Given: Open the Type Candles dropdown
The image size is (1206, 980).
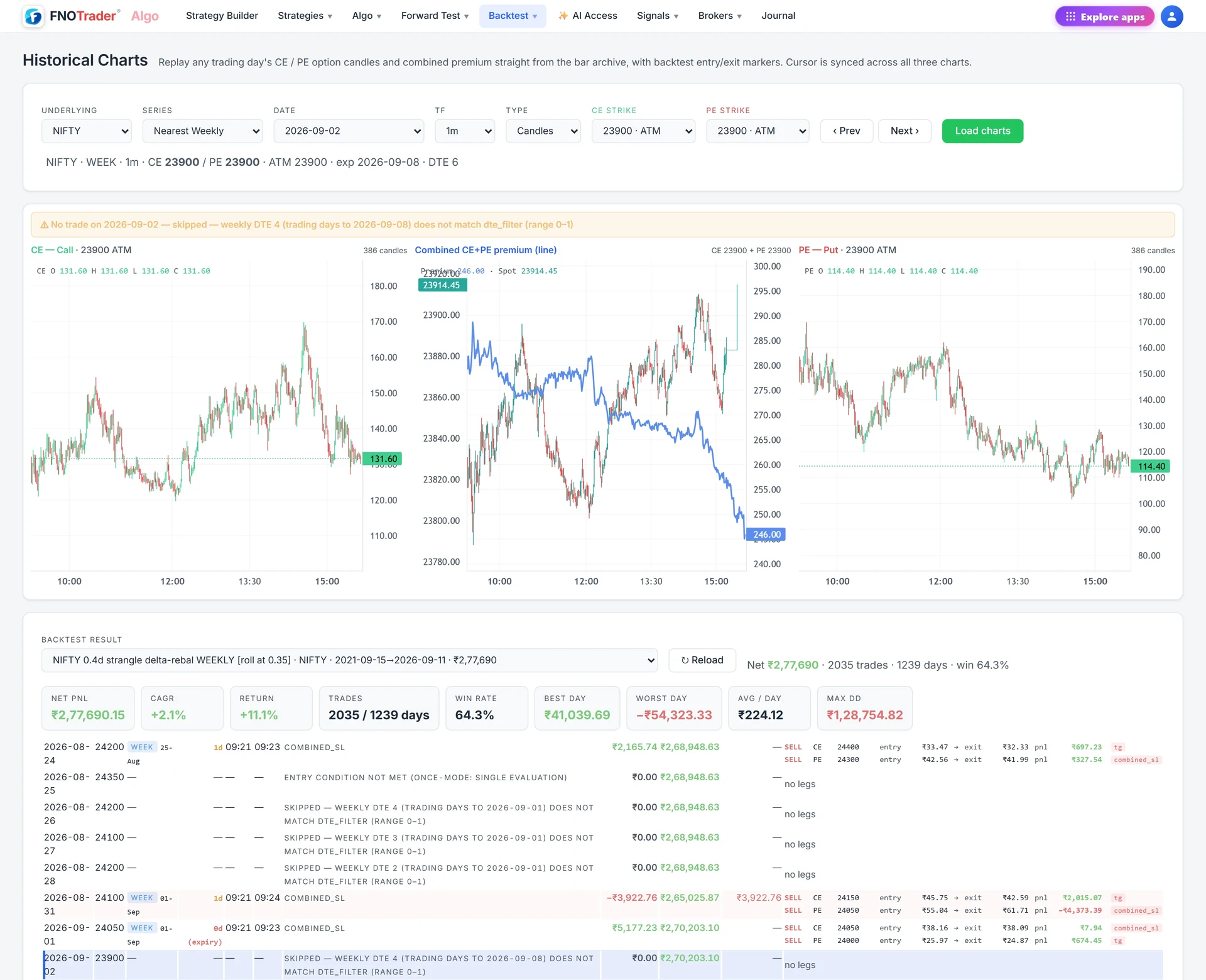Looking at the screenshot, I should click(x=543, y=131).
